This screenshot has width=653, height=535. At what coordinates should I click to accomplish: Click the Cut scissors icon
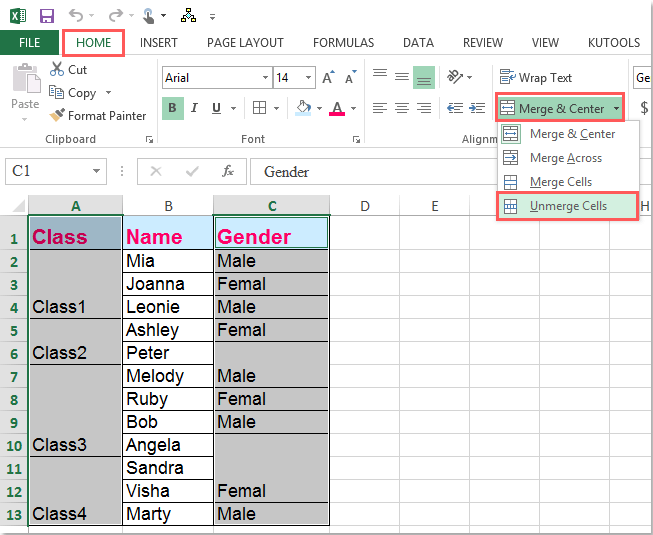(x=56, y=70)
